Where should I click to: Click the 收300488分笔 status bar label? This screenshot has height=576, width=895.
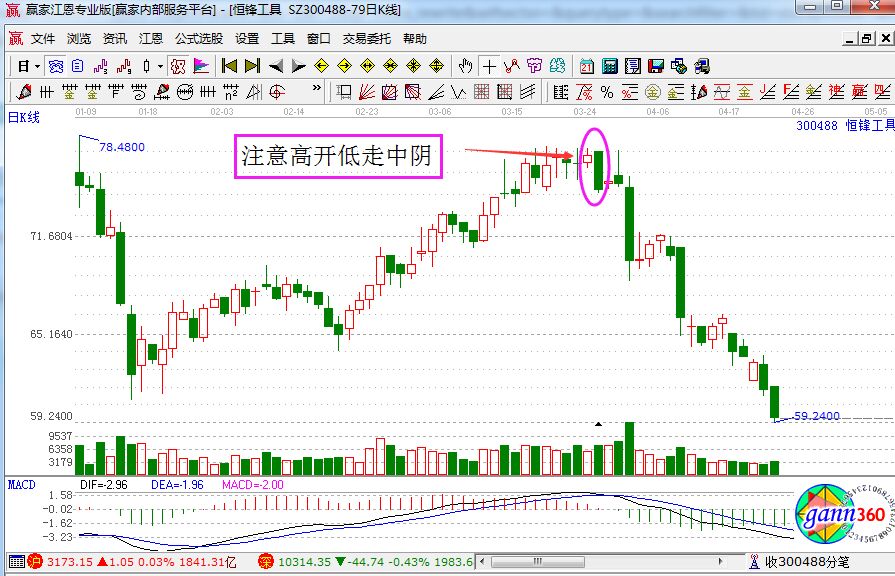[811, 563]
